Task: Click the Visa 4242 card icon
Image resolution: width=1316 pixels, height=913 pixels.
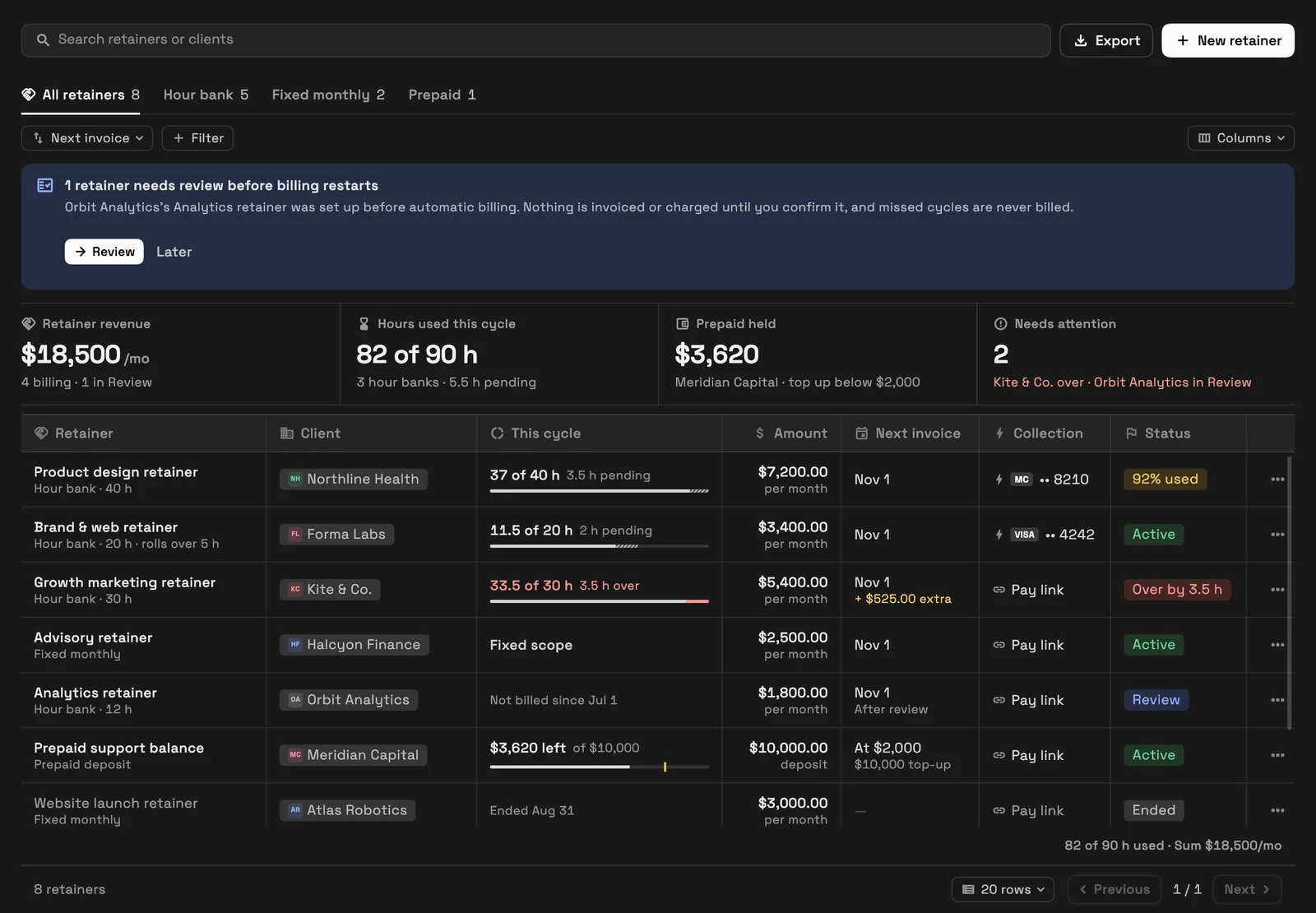Action: click(1024, 535)
